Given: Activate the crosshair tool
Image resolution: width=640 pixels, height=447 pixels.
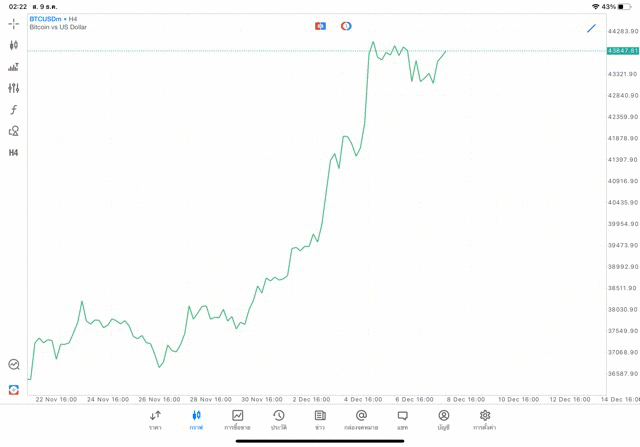Looking at the screenshot, I should click(x=14, y=23).
